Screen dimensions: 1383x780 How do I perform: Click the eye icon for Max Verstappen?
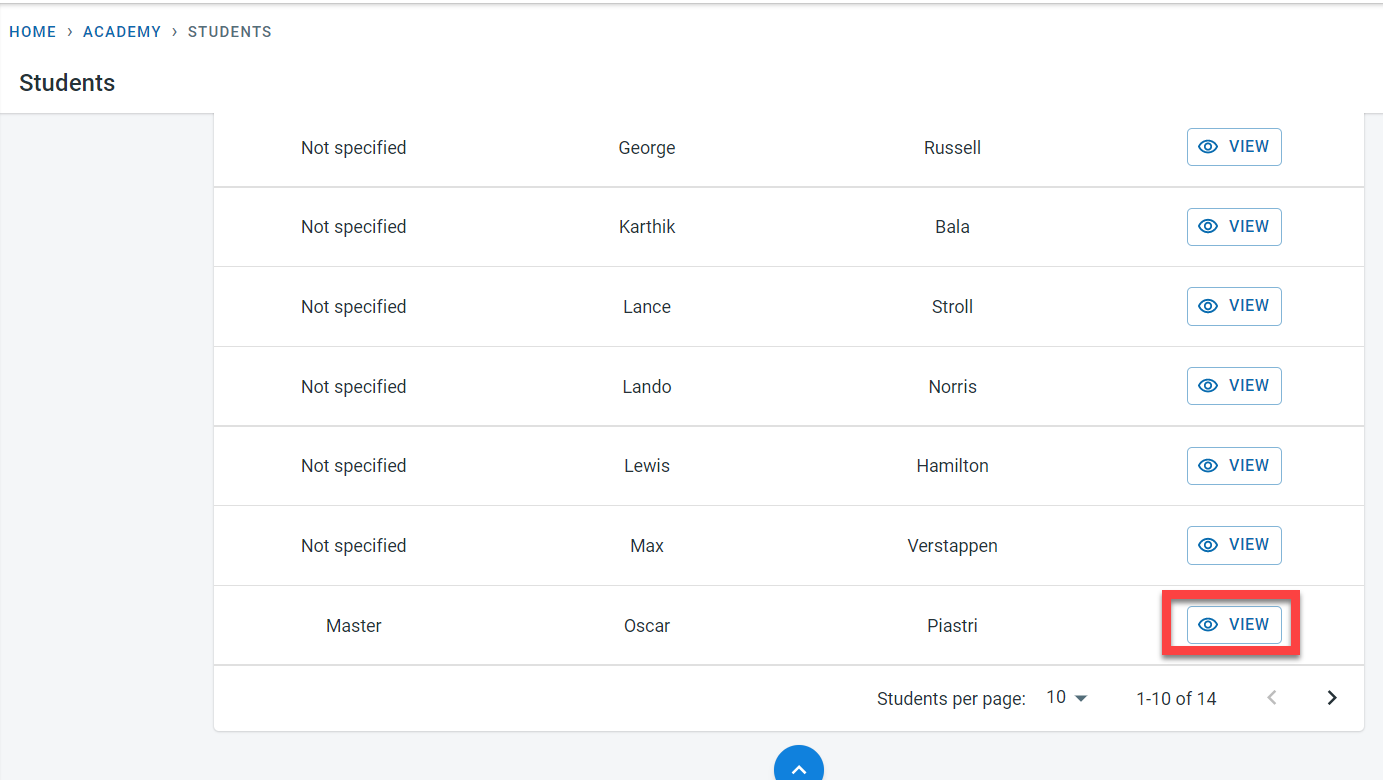coord(1208,545)
